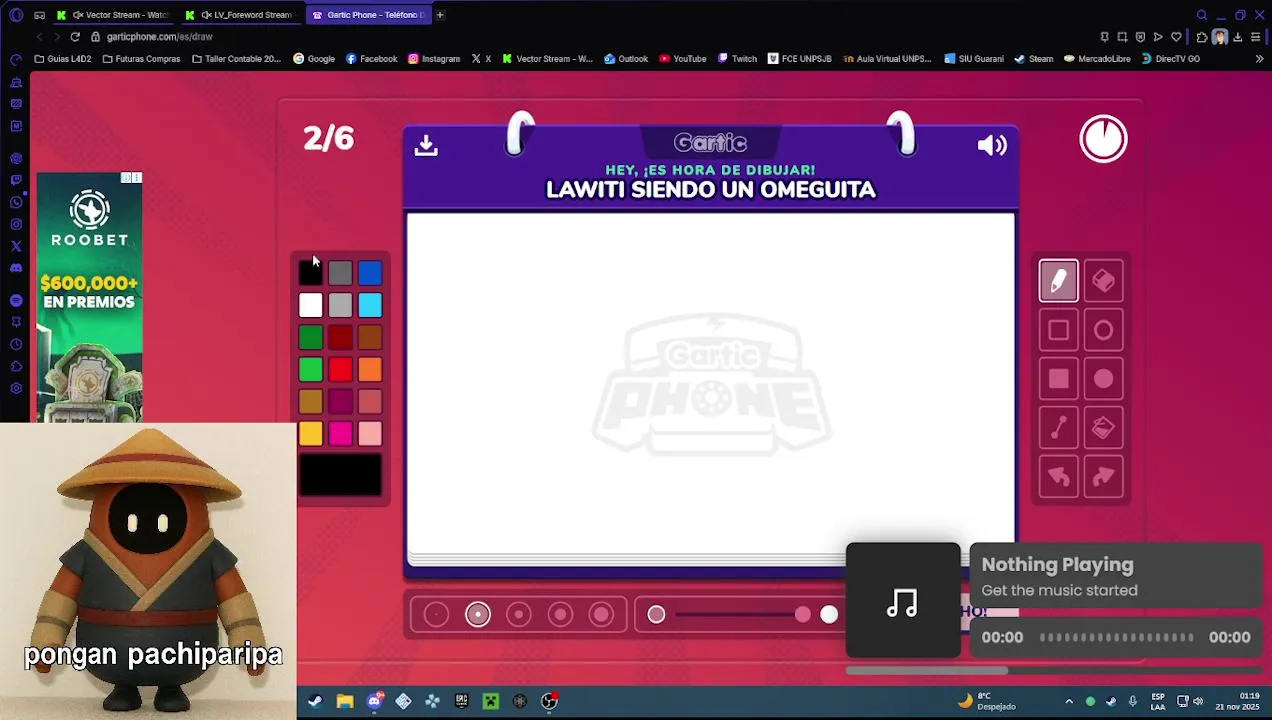
Task: Open the browser search tabs magnifier
Action: click(1201, 15)
